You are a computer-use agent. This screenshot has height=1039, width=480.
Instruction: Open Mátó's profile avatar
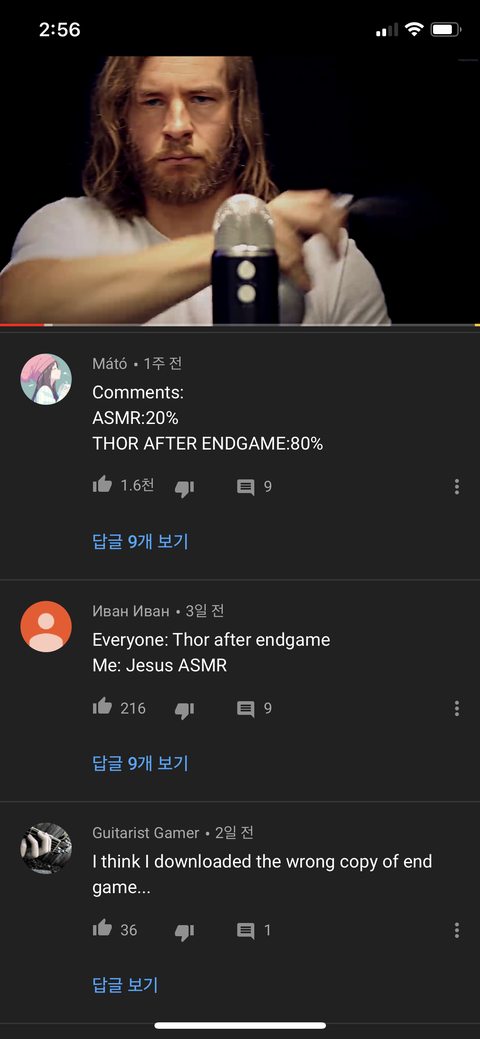pos(46,379)
